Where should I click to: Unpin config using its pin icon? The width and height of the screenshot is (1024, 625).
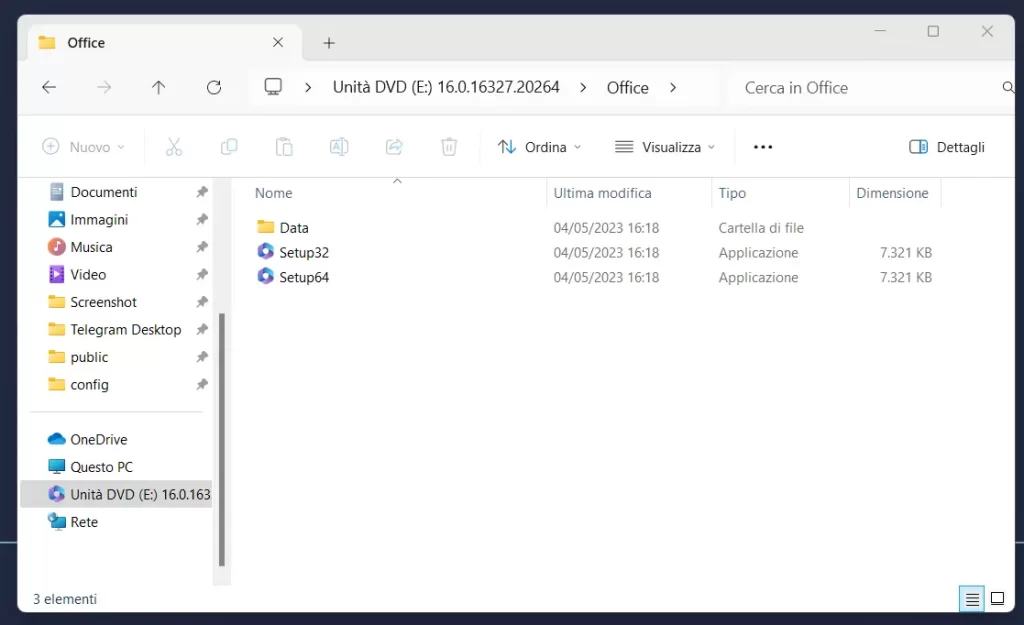202,385
